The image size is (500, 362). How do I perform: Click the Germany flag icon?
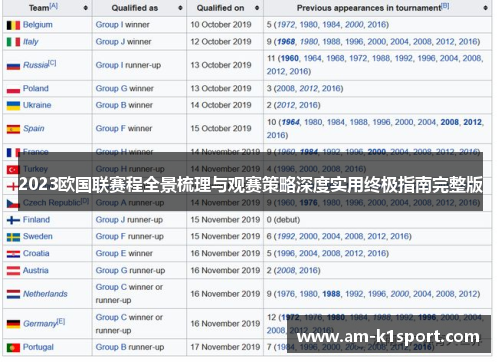(13, 324)
